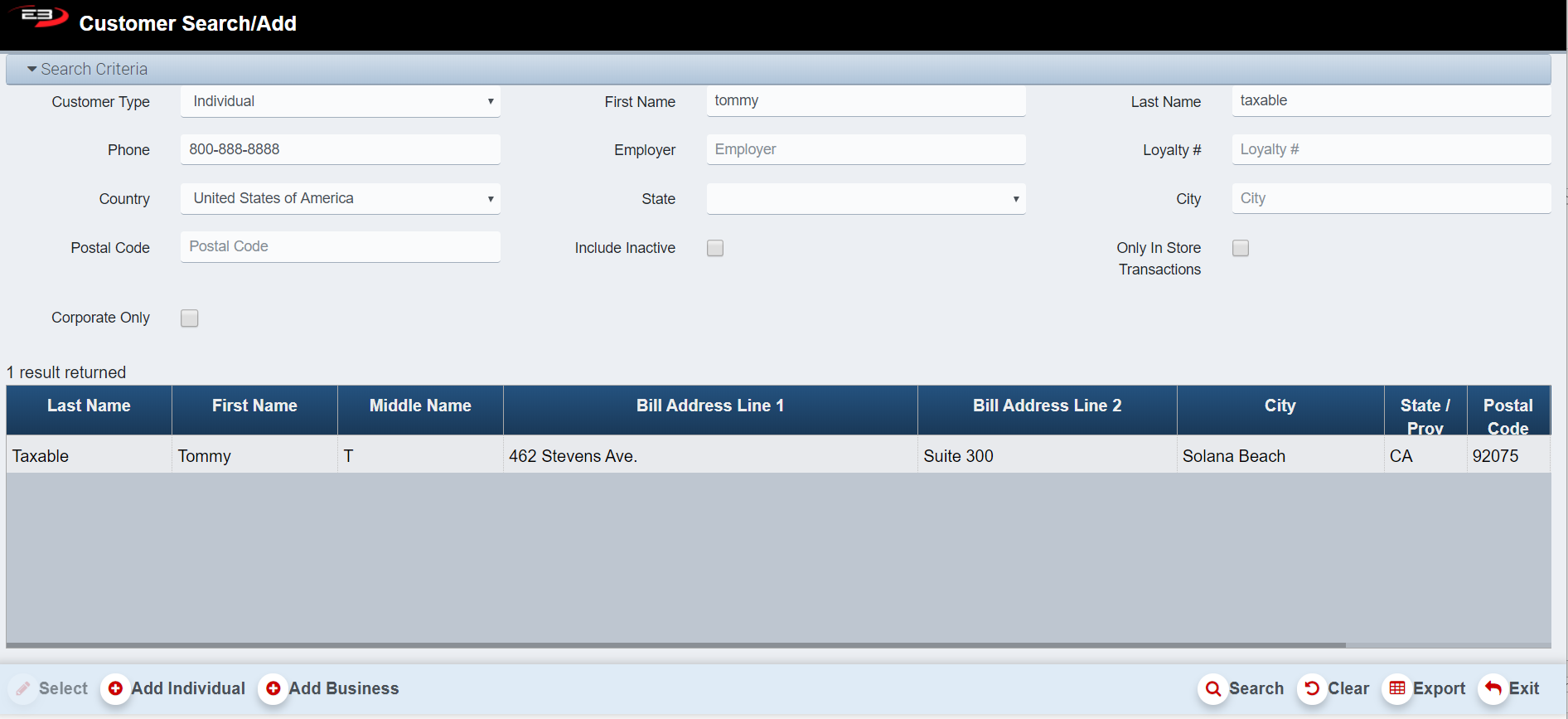Image resolution: width=1568 pixels, height=719 pixels.
Task: Click the red plus icon for Add Individual
Action: (115, 688)
